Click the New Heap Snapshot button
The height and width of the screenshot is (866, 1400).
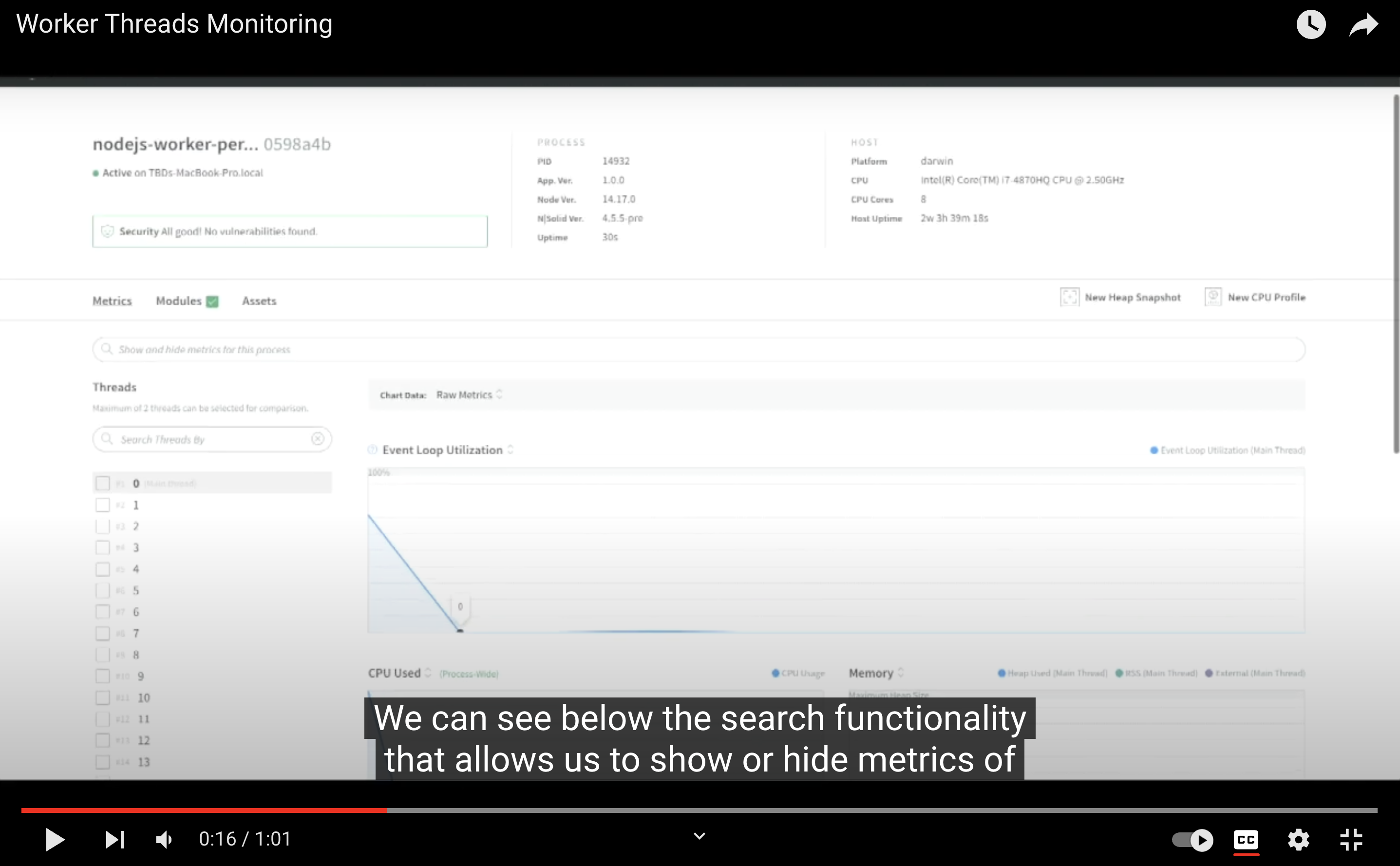[x=1120, y=297]
